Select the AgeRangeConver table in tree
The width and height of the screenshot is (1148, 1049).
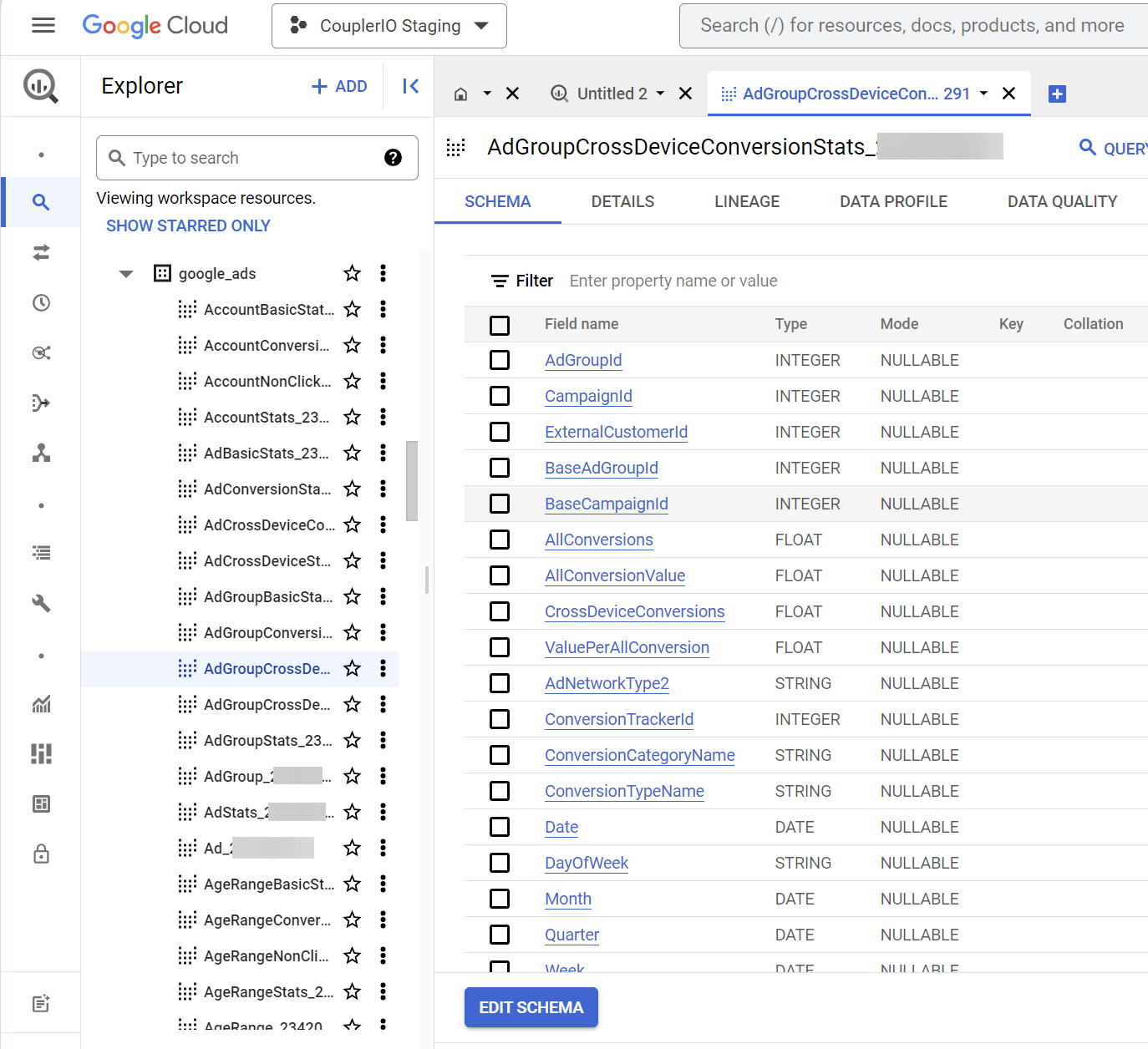pos(267,920)
